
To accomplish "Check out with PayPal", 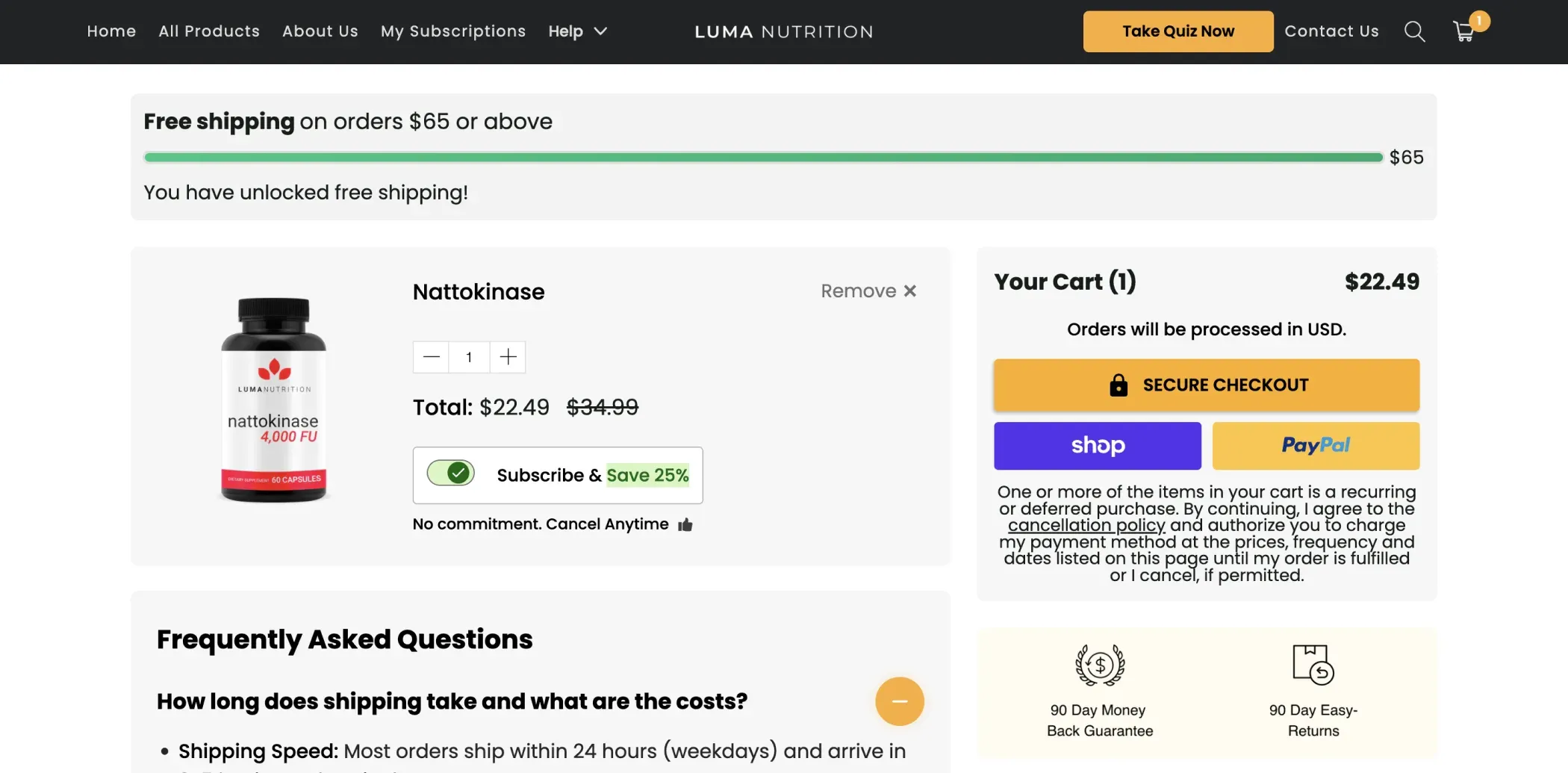I will (1315, 446).
